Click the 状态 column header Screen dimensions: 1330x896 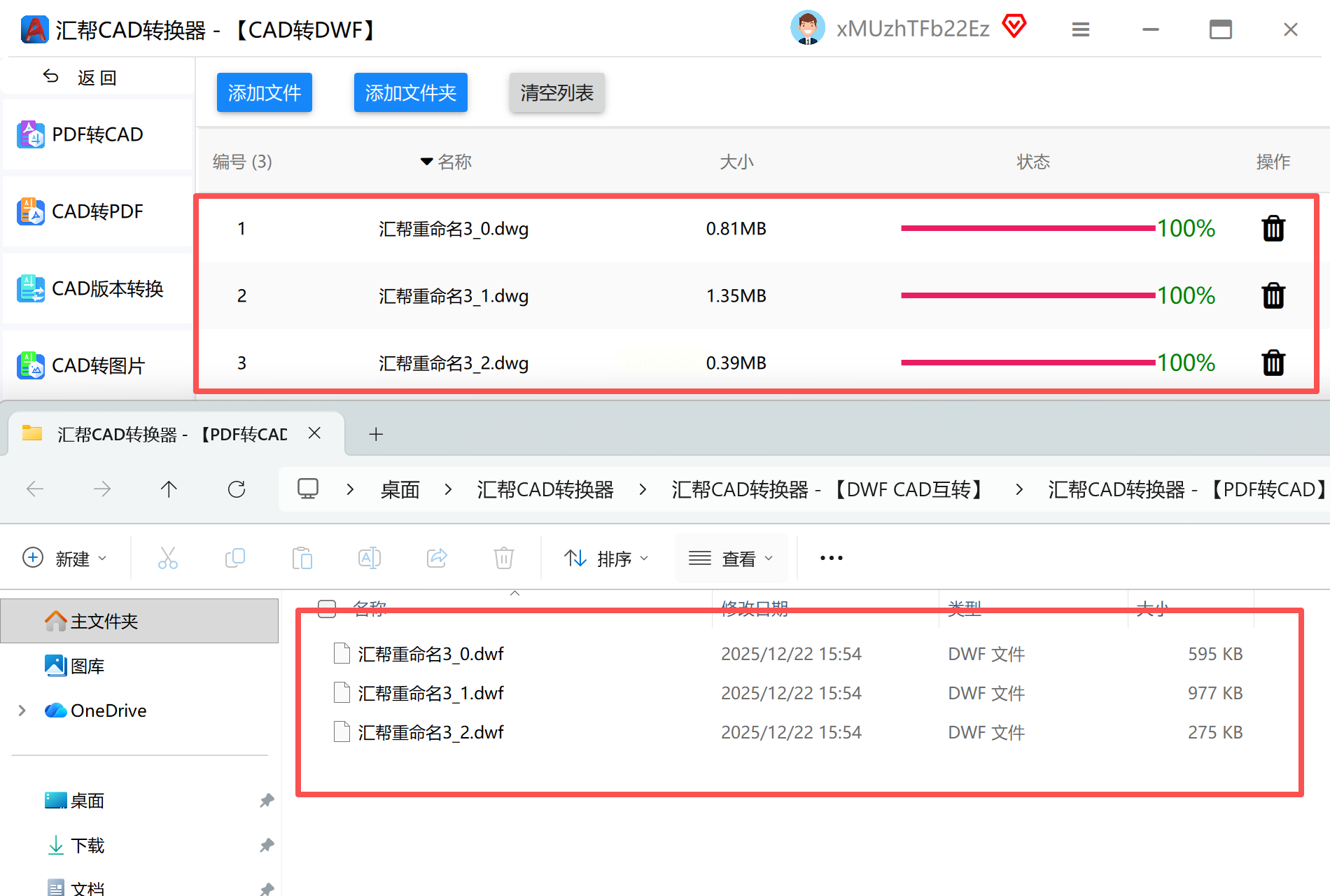tap(1033, 162)
